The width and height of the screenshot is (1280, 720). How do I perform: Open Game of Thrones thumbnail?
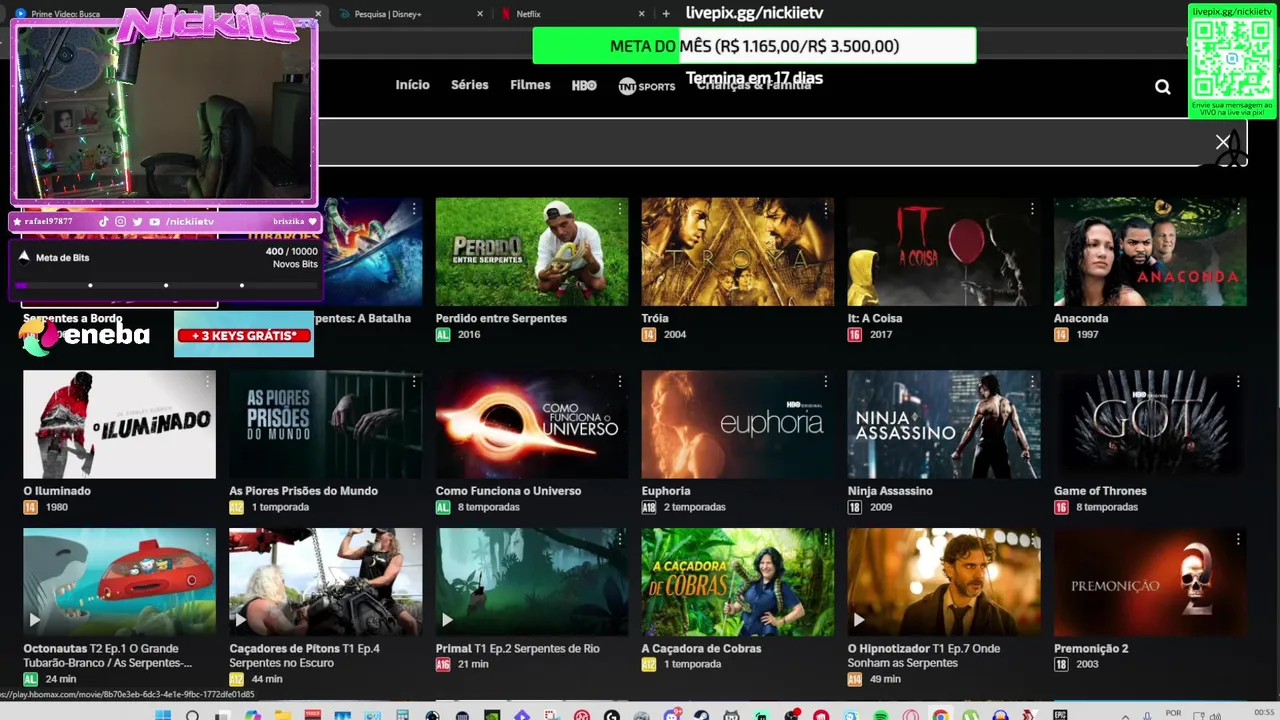click(1150, 424)
